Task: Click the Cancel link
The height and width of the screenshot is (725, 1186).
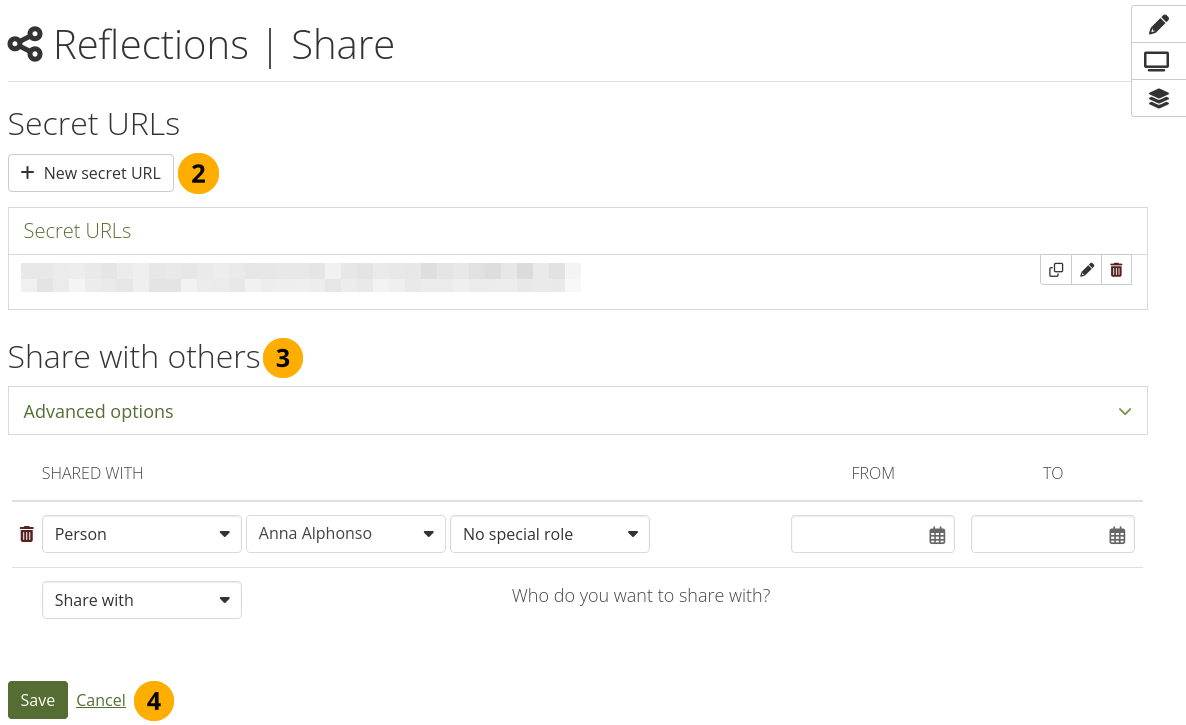Action: [101, 700]
